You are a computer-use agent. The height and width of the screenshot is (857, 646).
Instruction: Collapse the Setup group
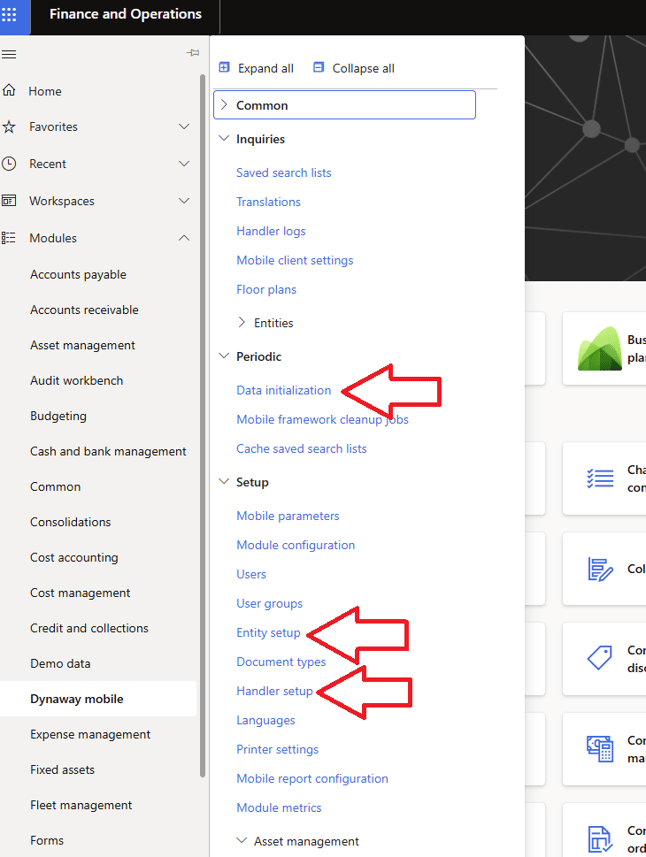point(224,482)
